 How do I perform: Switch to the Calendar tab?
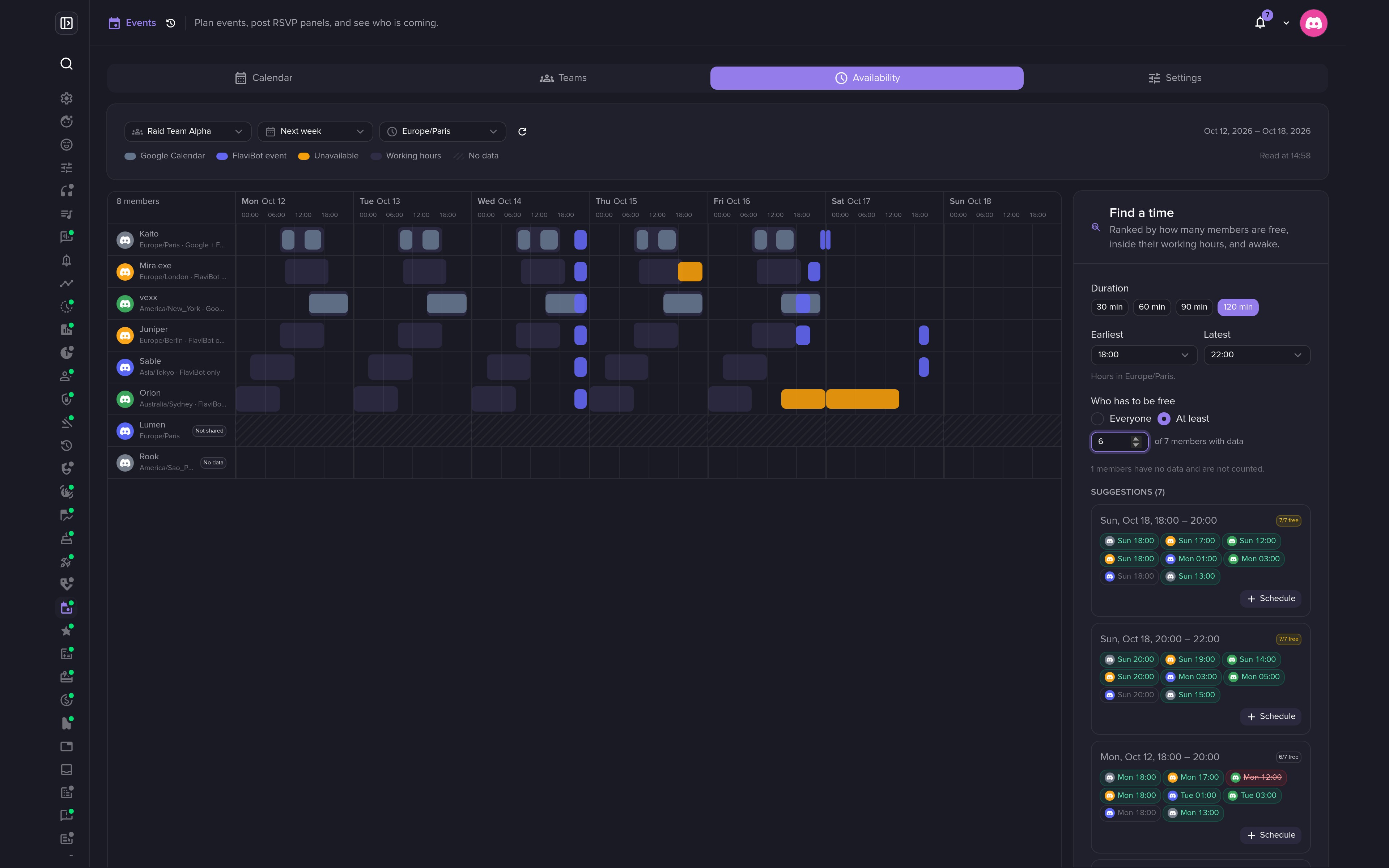tap(264, 78)
